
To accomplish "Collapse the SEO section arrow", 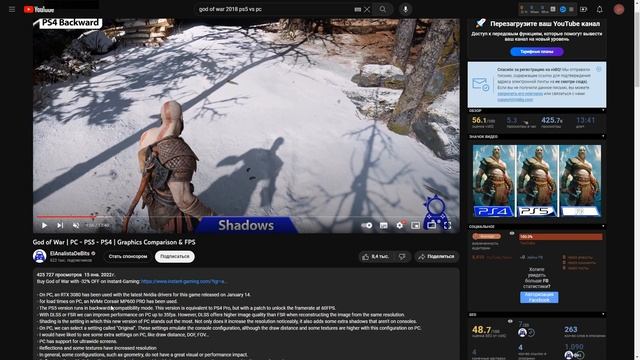I will 603,315.
